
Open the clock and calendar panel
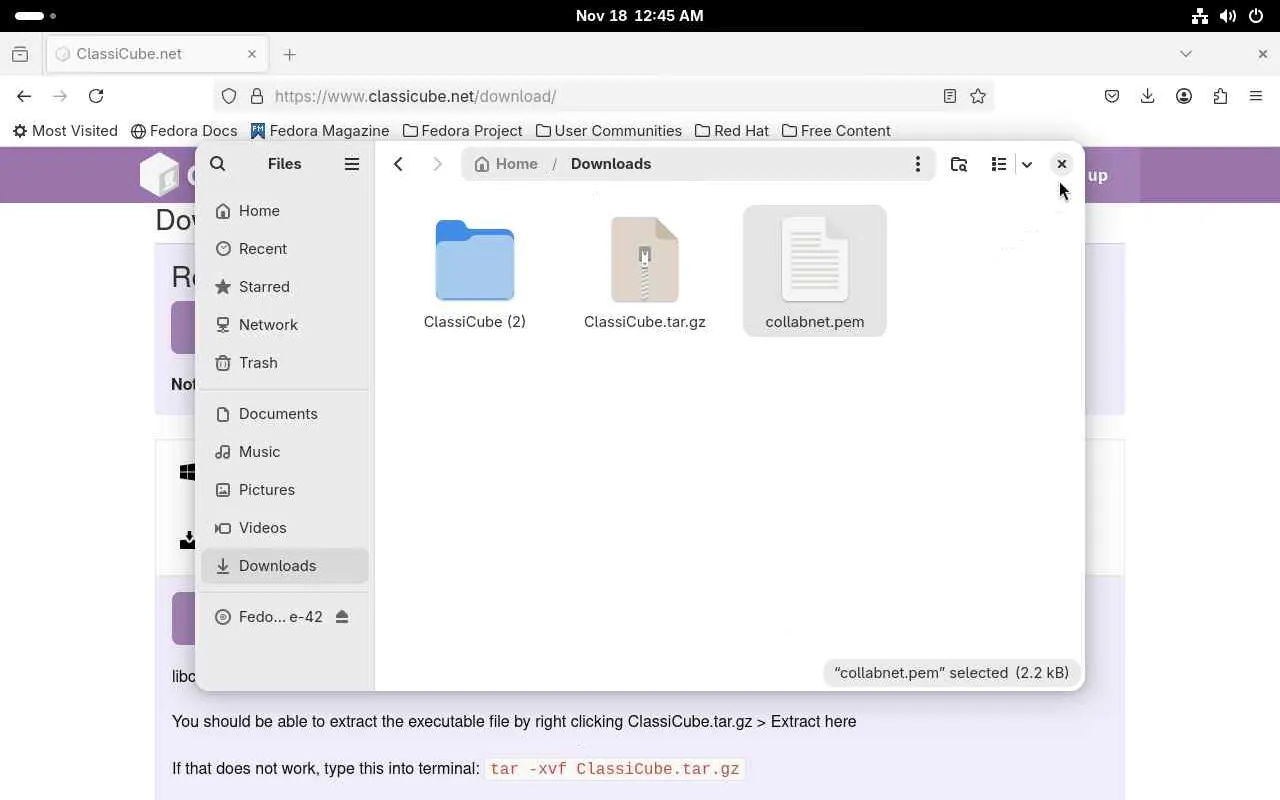tap(640, 16)
